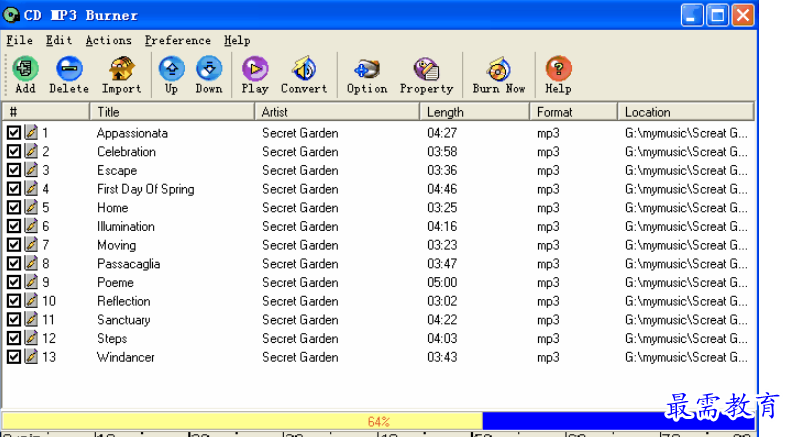Open the Preference menu
Screen dimensions: 788x437
[177, 41]
